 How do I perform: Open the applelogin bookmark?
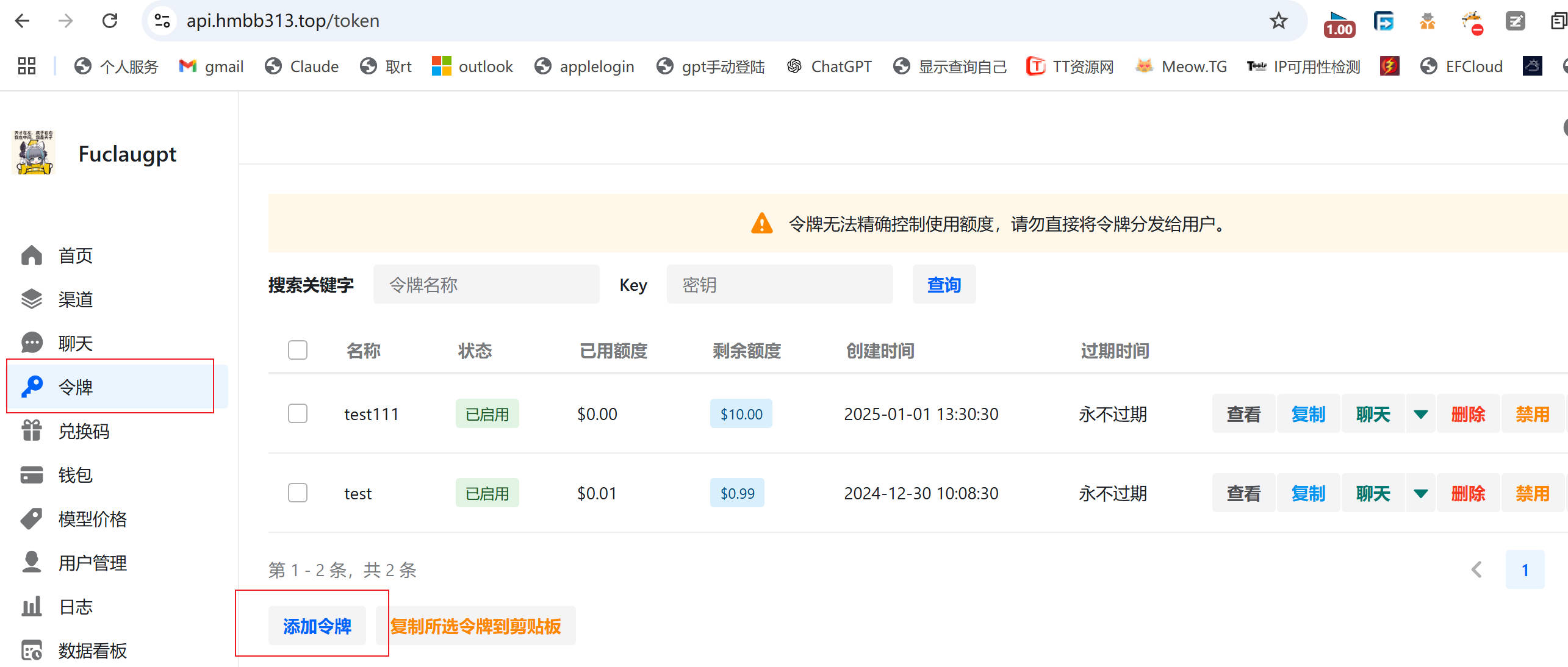click(584, 66)
